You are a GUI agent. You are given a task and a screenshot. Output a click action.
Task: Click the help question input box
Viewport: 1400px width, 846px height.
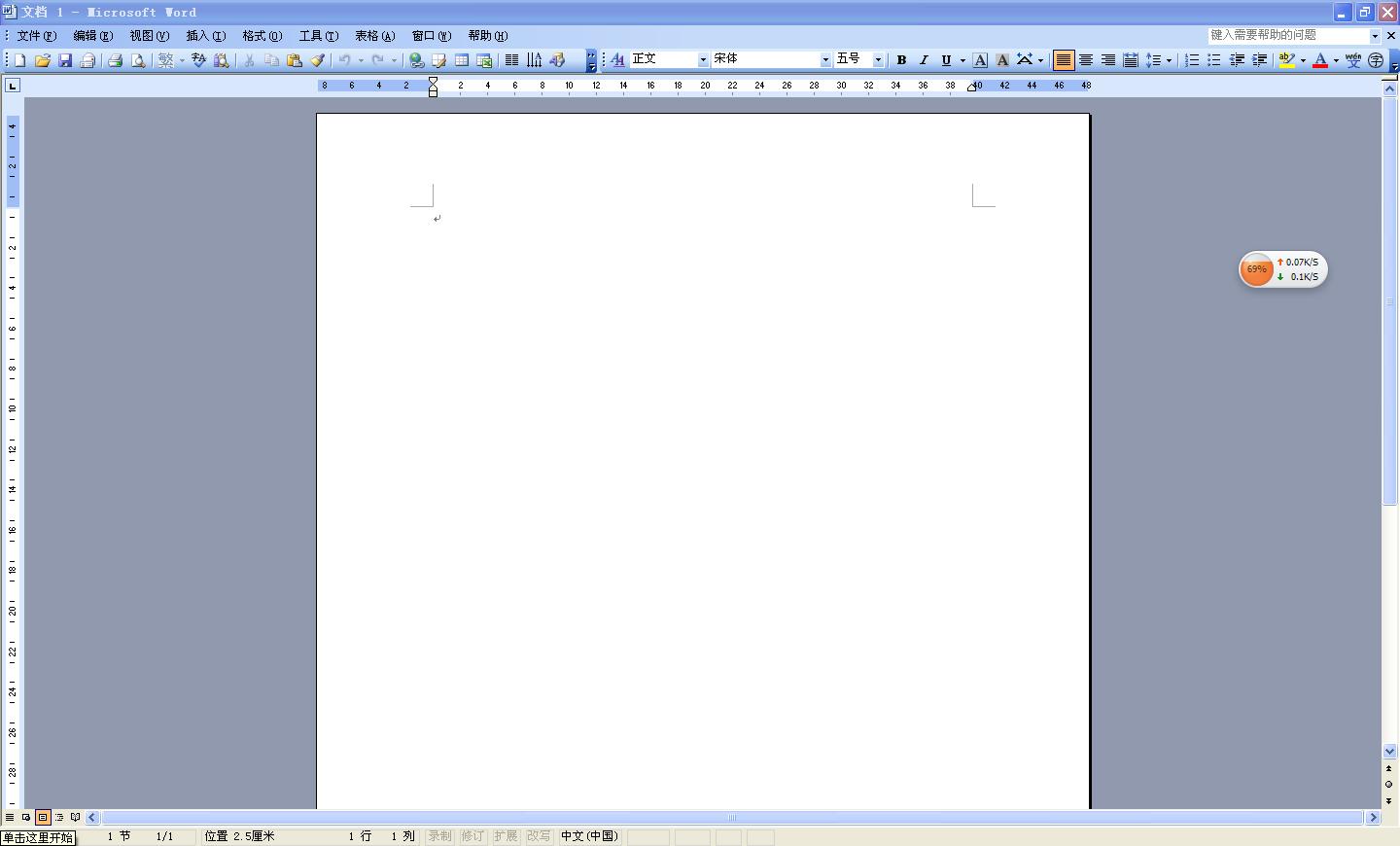pyautogui.click(x=1288, y=35)
